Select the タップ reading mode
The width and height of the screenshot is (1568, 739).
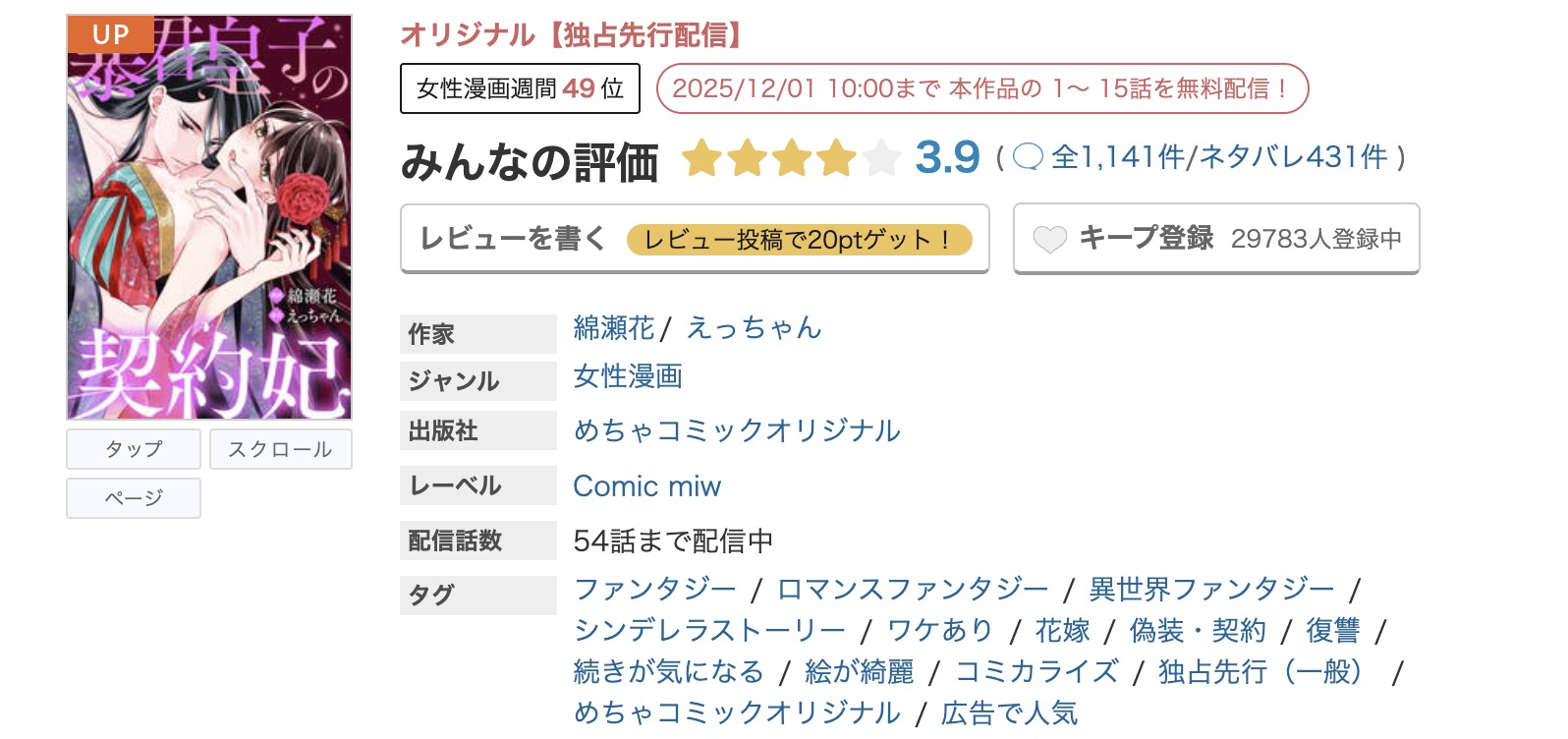(x=133, y=448)
